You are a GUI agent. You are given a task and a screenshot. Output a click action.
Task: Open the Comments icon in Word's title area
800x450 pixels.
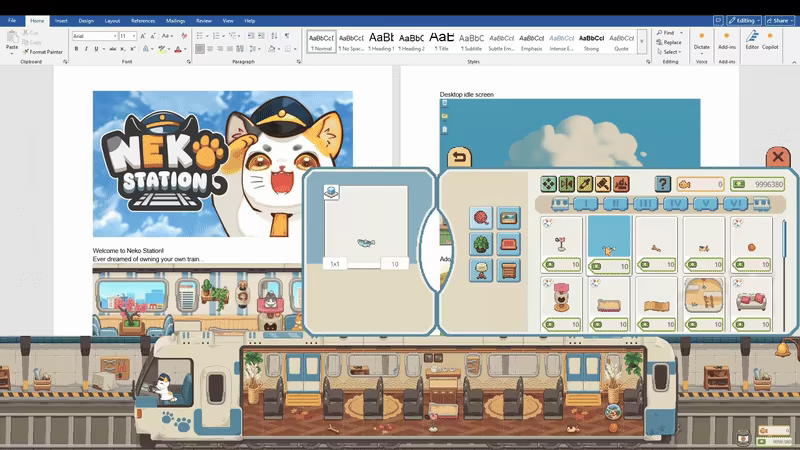pyautogui.click(x=718, y=20)
